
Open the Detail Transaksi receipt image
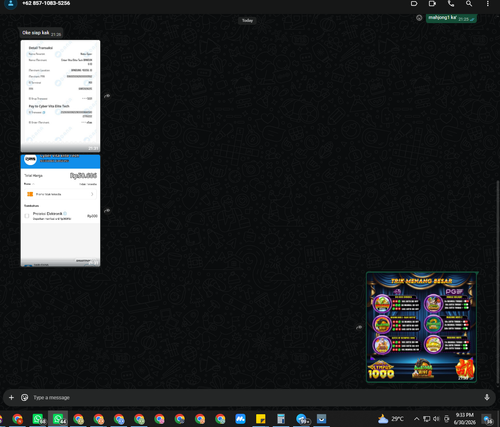60,96
